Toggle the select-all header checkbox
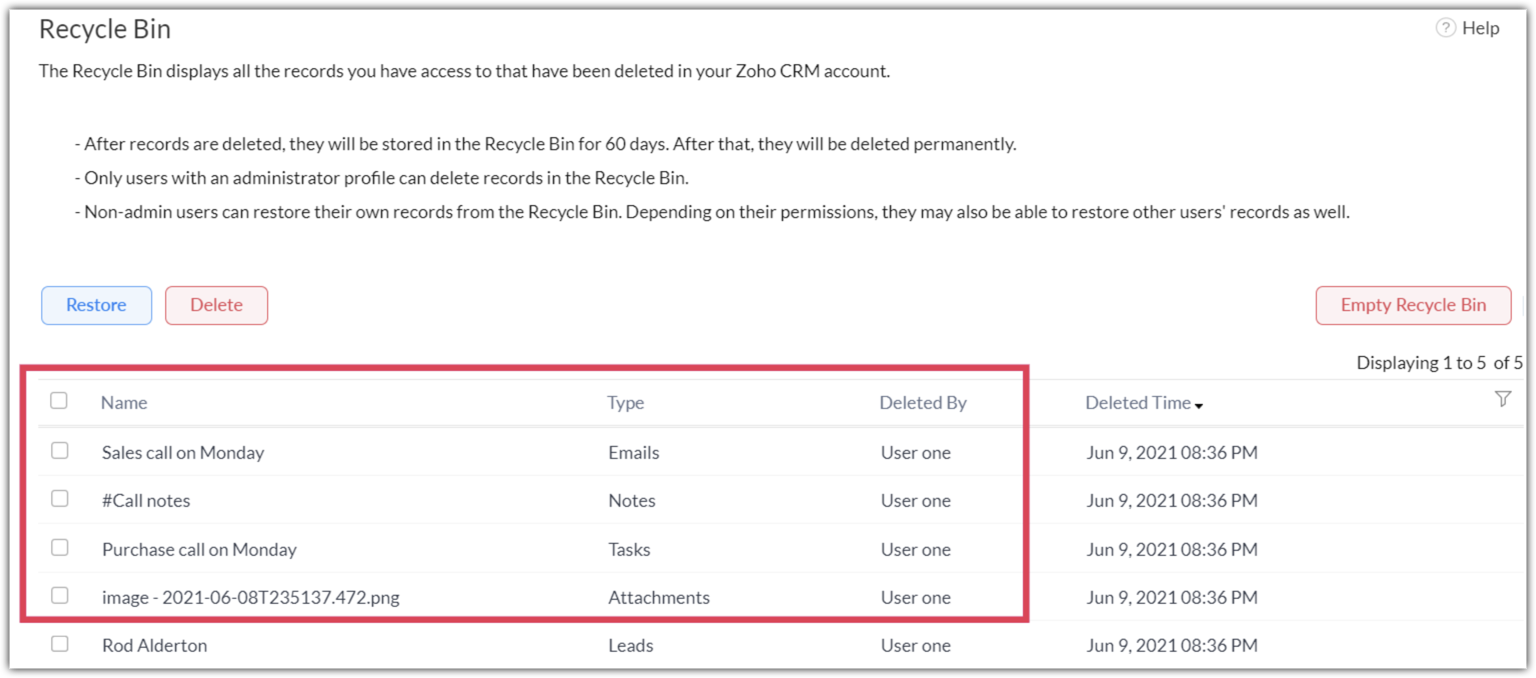The height and width of the screenshot is (678, 1536). [x=59, y=400]
